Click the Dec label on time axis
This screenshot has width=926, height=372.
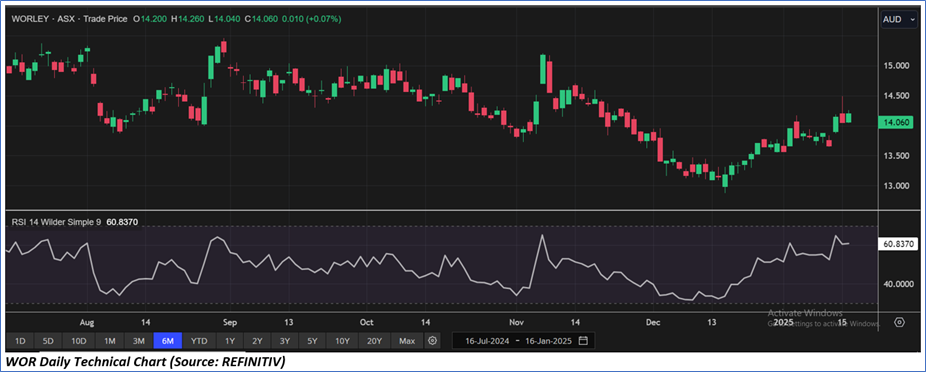point(653,322)
